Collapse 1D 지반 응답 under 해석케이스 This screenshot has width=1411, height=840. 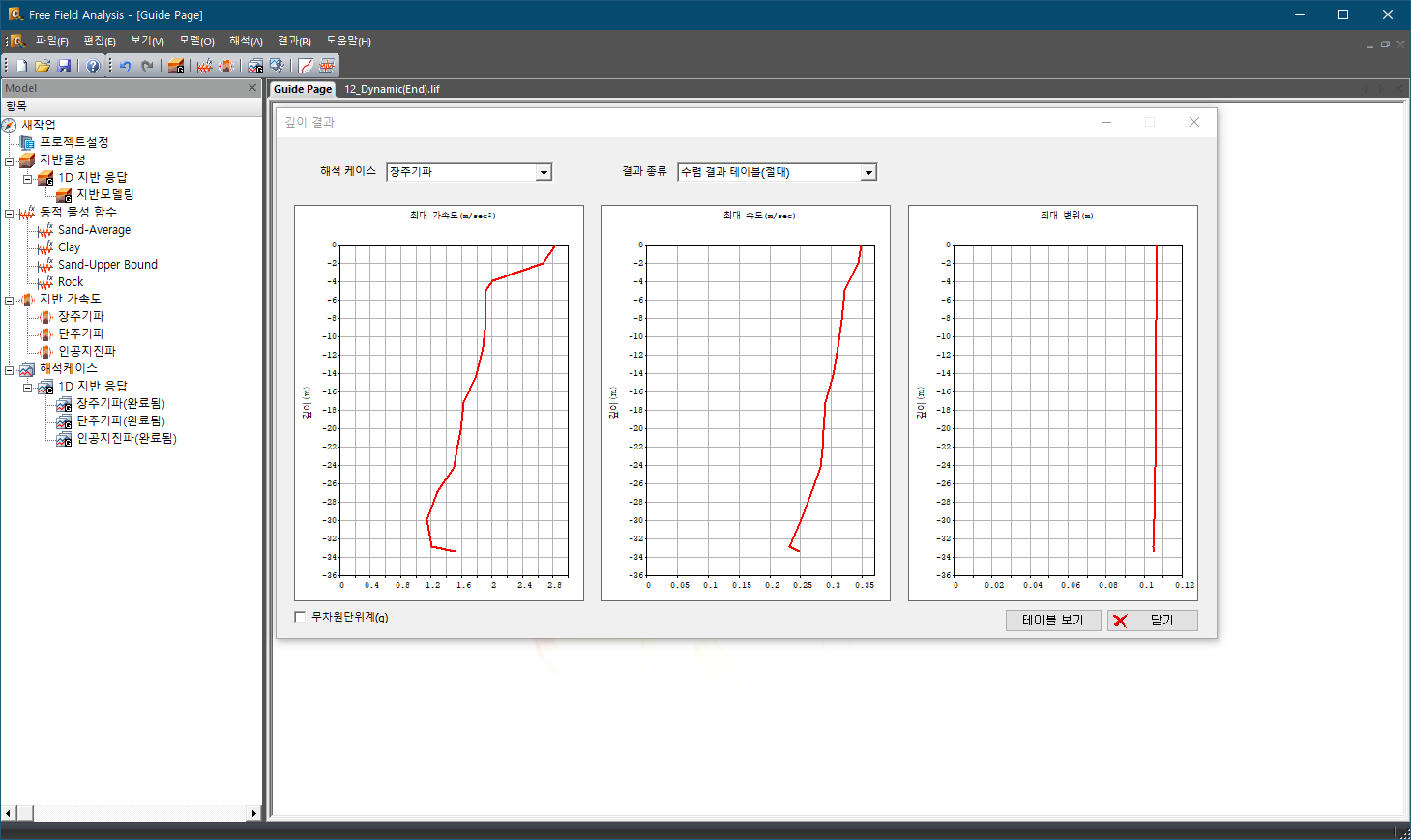pos(28,387)
